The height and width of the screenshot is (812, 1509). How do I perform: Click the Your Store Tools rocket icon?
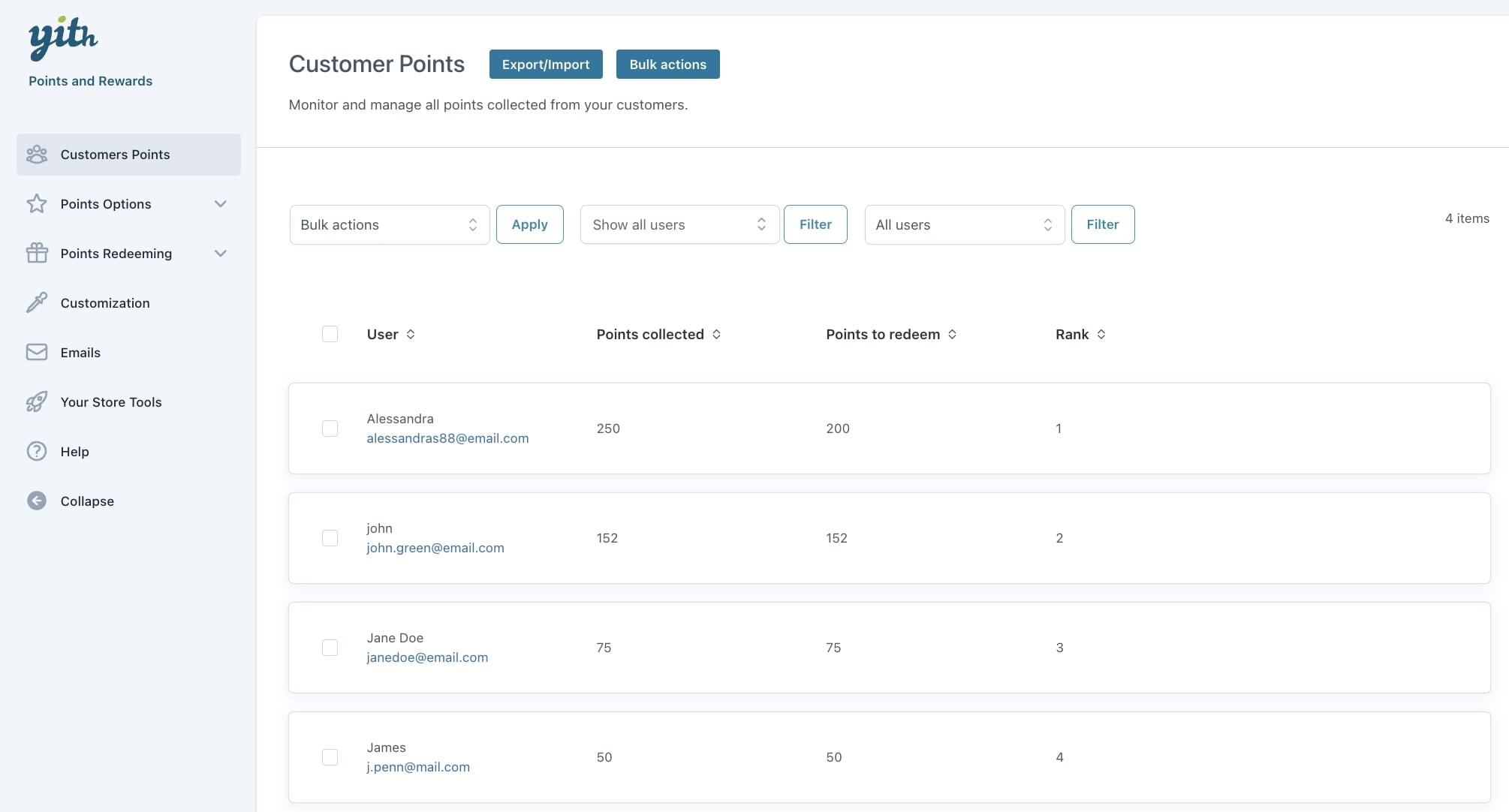[x=37, y=402]
